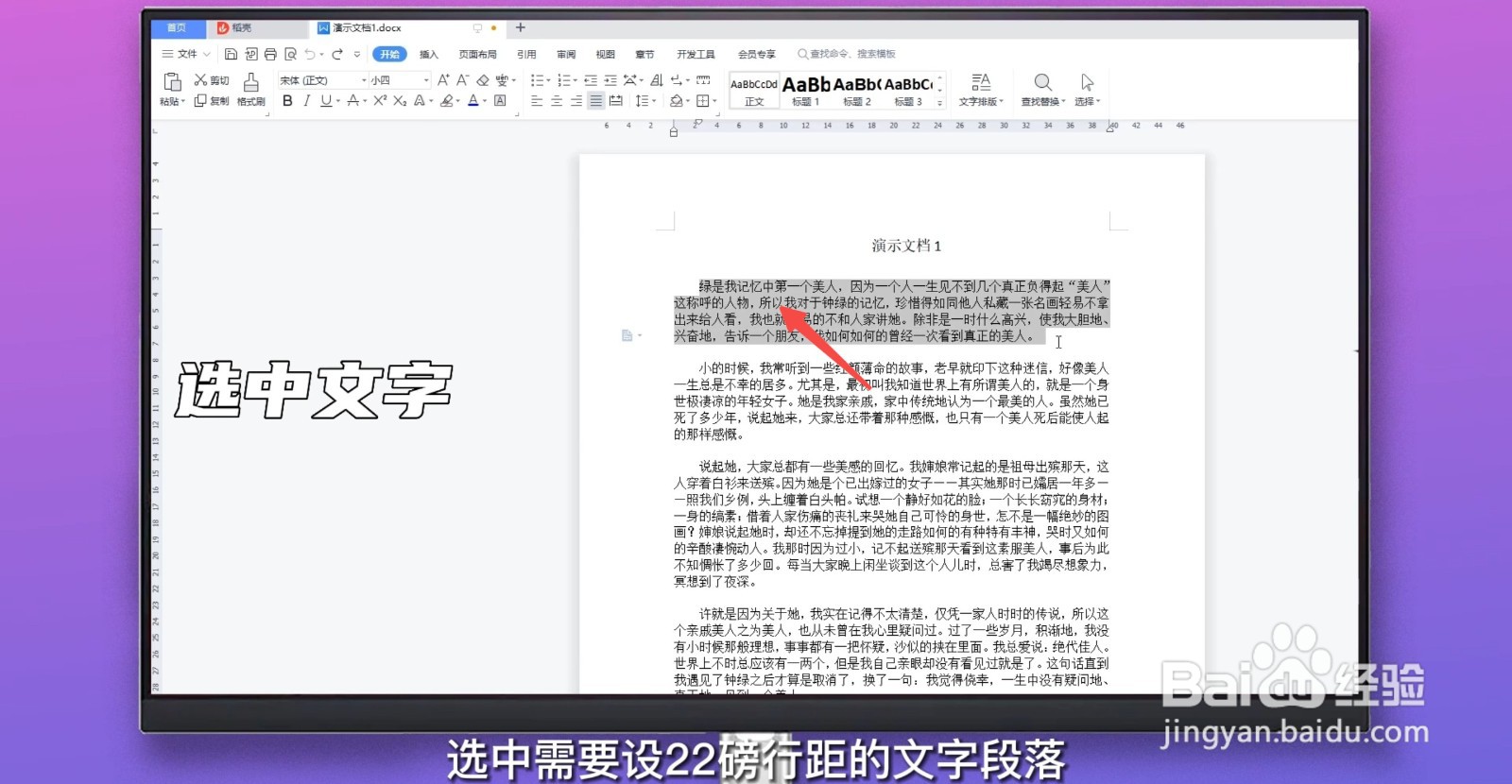
Task: Toggle underline on selected text
Action: 325,100
